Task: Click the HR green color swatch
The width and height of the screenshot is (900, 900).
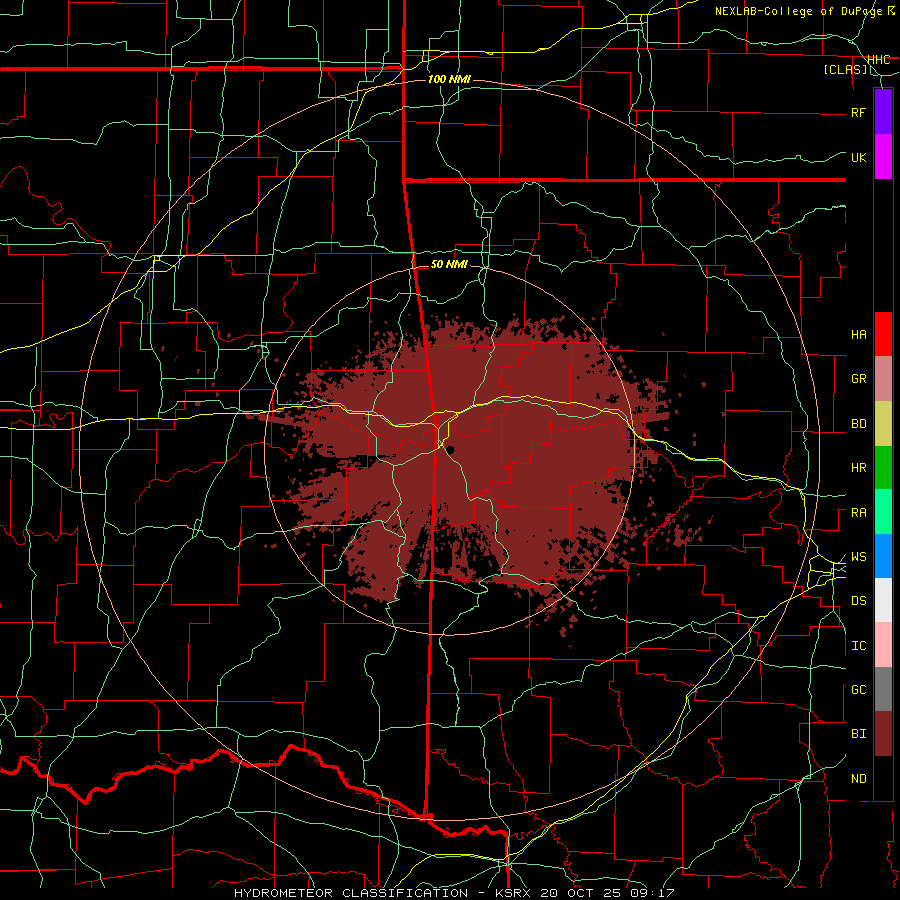Action: pos(883,468)
